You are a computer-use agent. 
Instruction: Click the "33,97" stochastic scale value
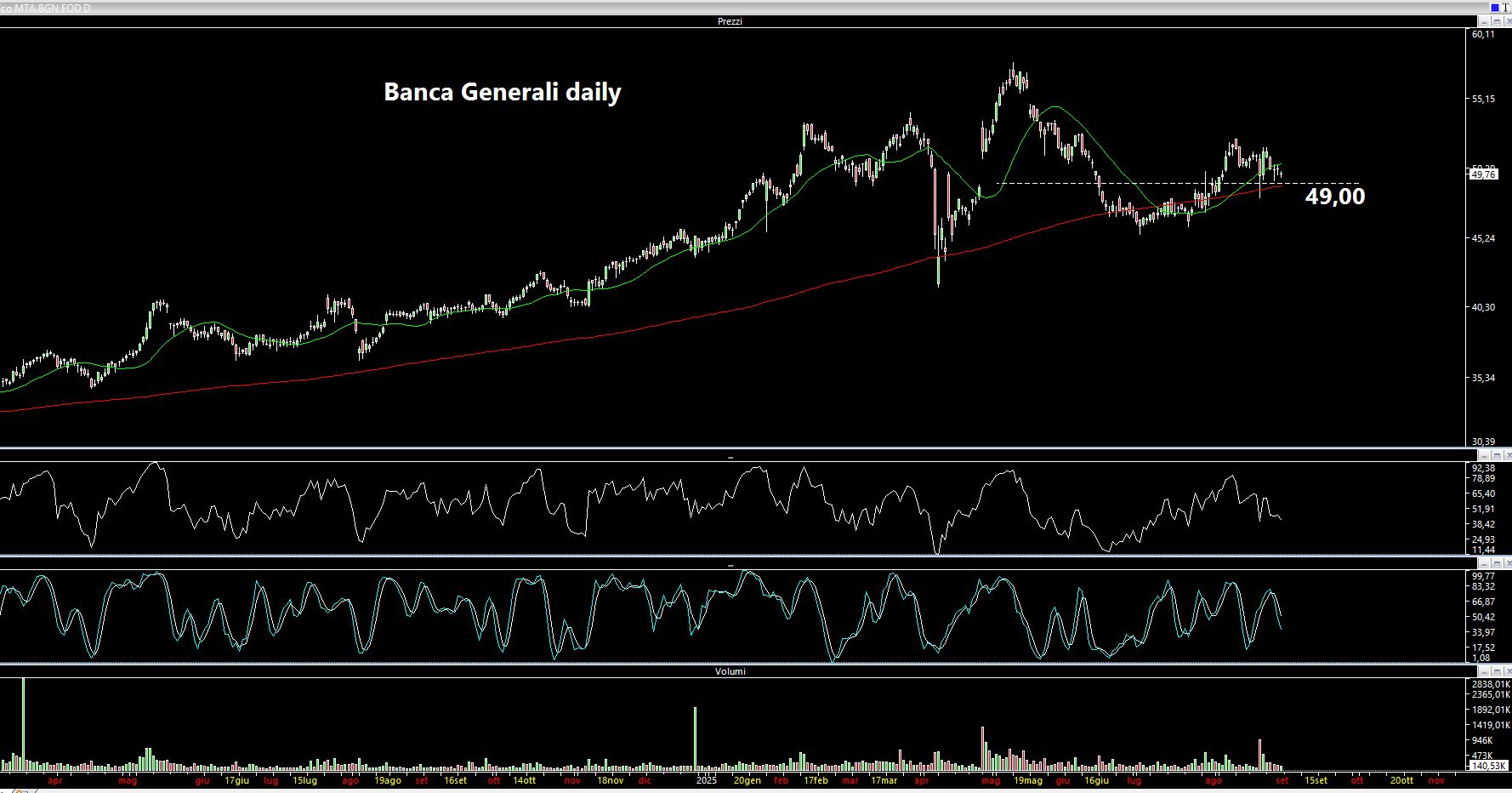(1483, 632)
